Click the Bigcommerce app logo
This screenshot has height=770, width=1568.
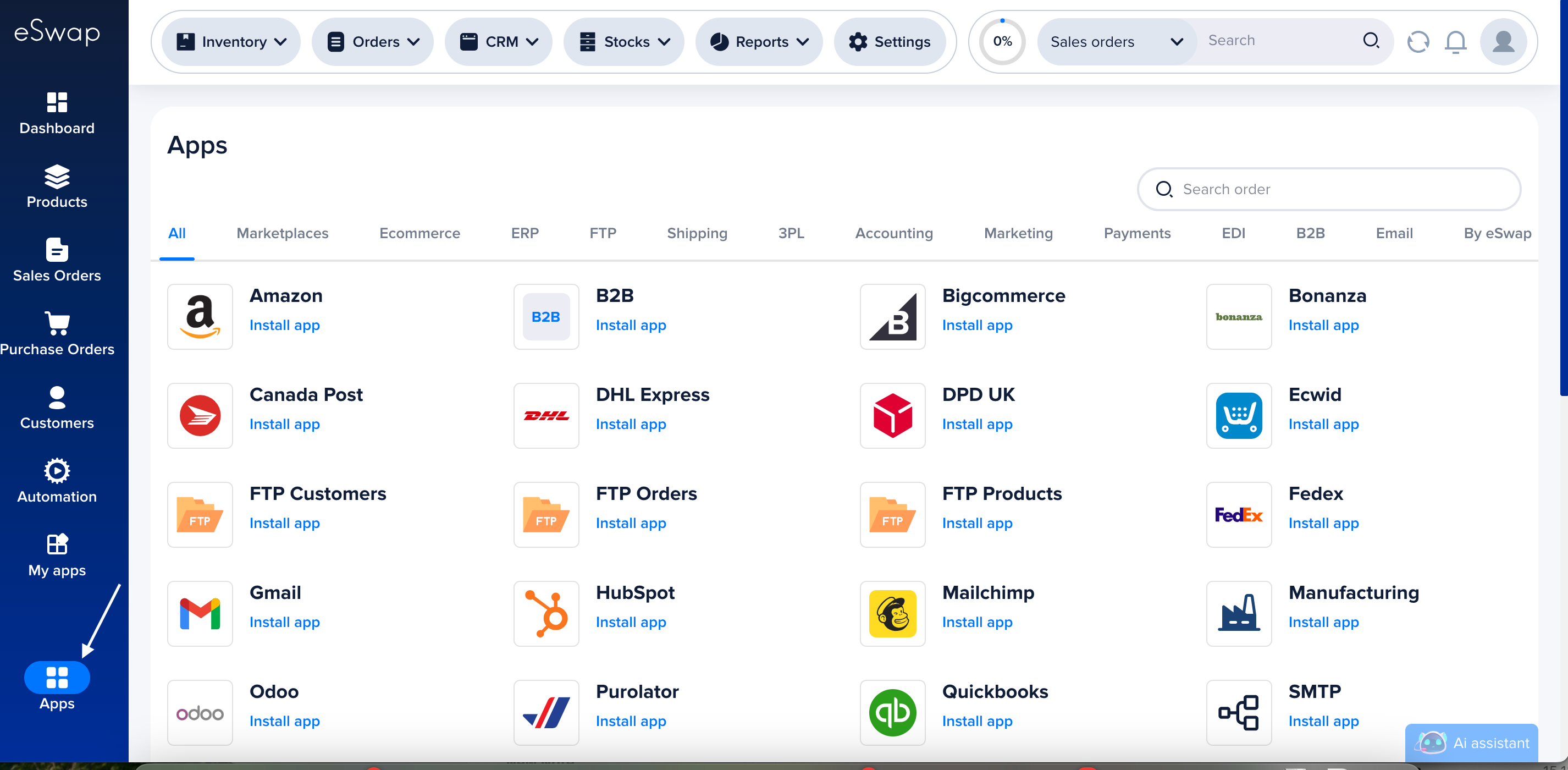pos(892,316)
